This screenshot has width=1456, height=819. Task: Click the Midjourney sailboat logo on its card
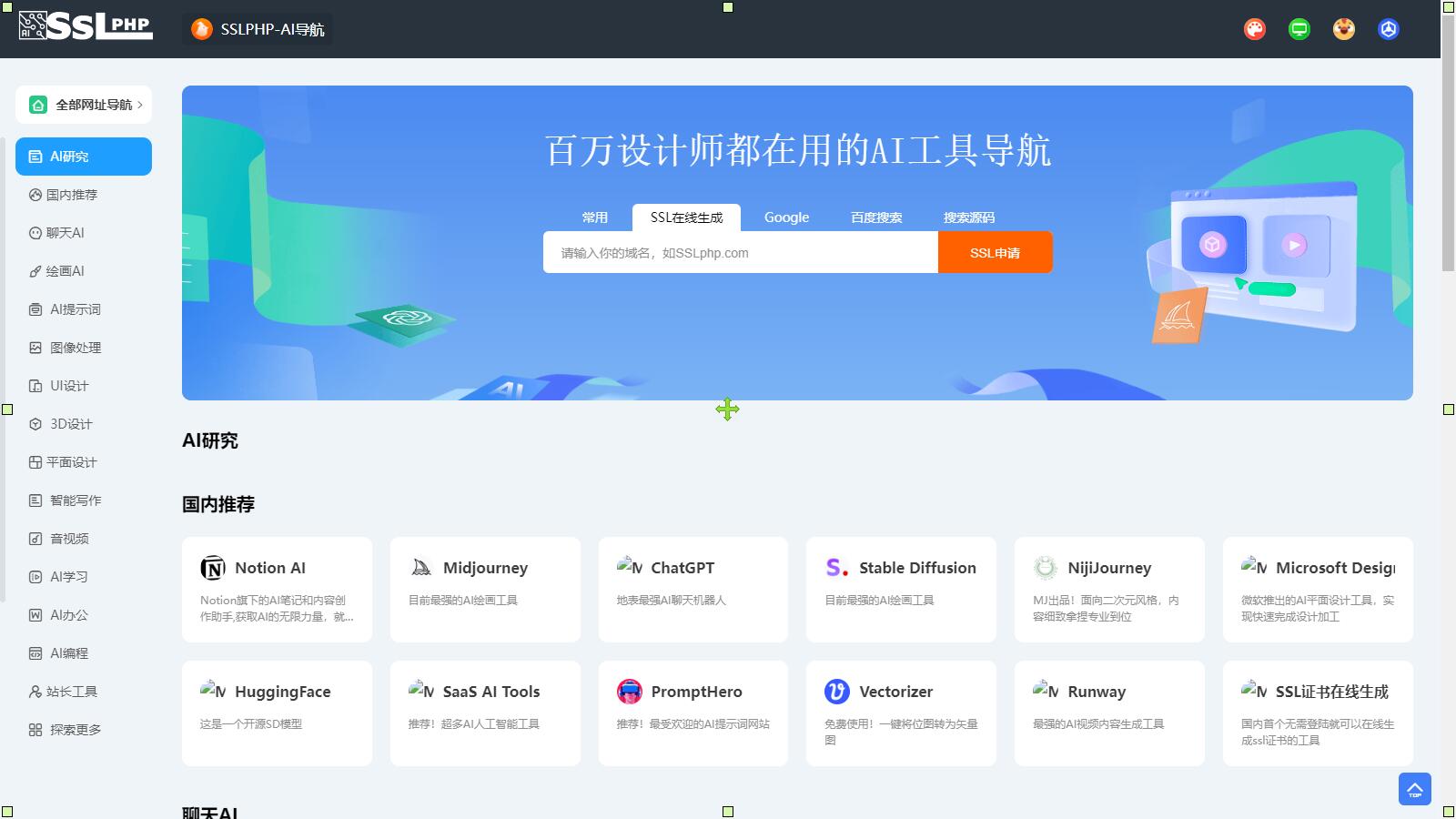pos(421,568)
